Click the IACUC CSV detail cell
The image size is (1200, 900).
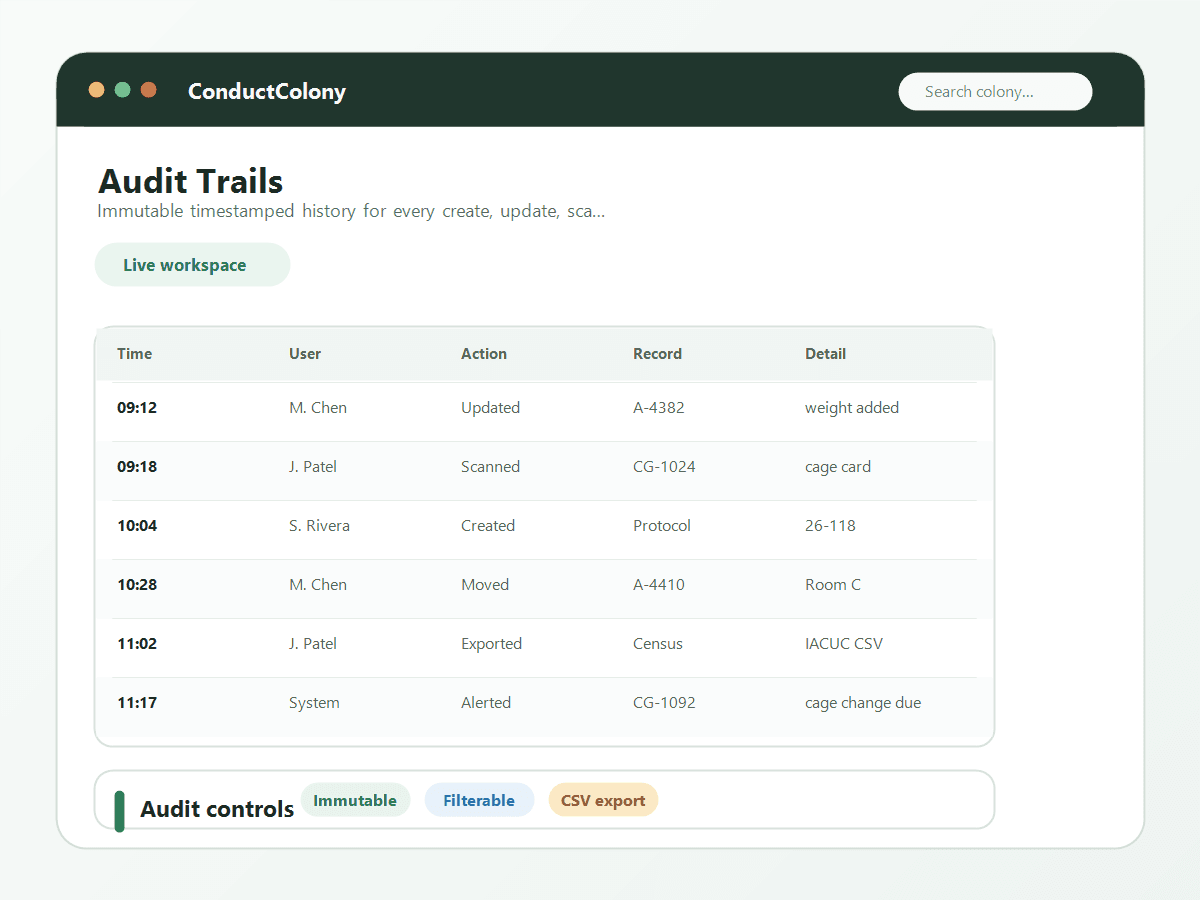tap(844, 644)
